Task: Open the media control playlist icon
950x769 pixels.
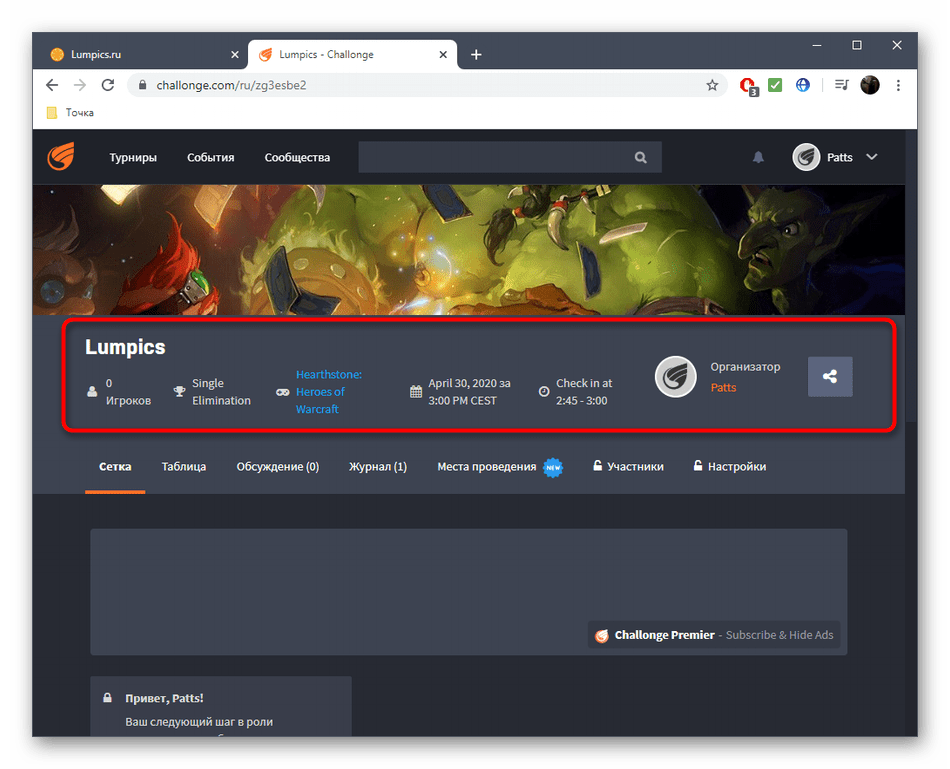Action: point(842,85)
